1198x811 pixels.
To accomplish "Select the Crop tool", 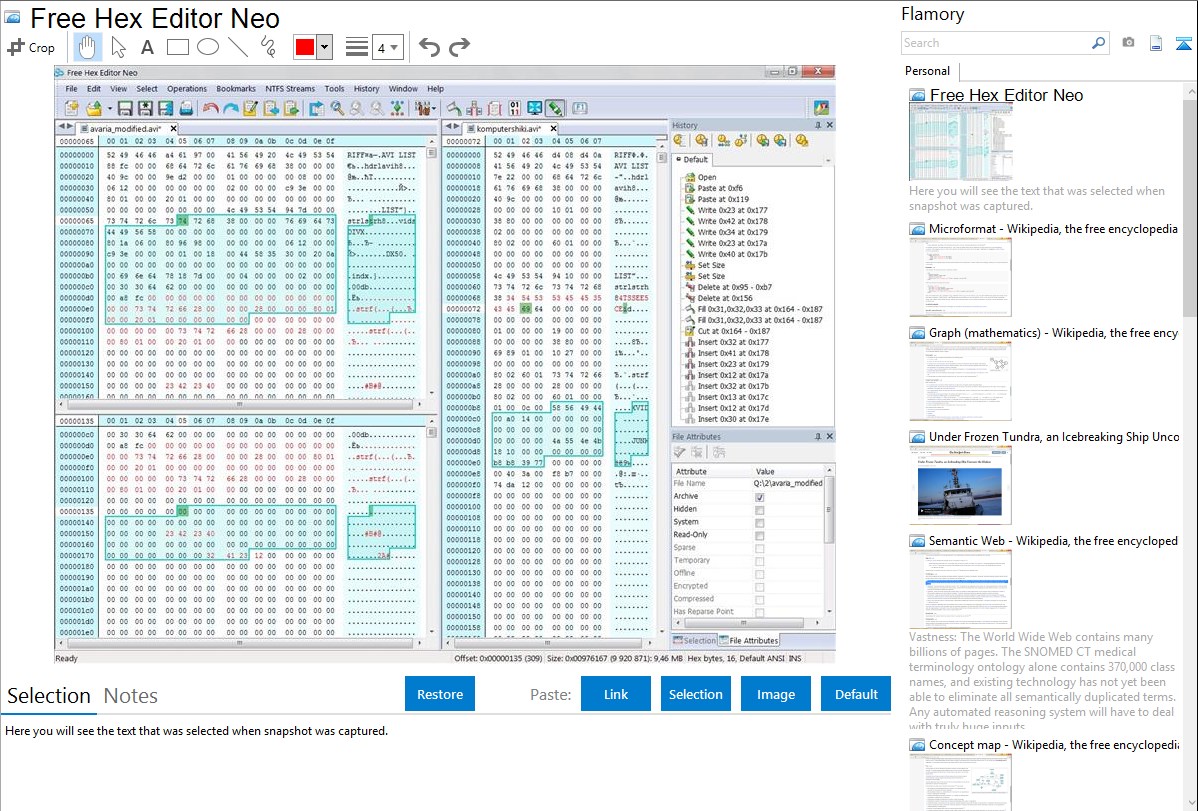I will point(31,47).
